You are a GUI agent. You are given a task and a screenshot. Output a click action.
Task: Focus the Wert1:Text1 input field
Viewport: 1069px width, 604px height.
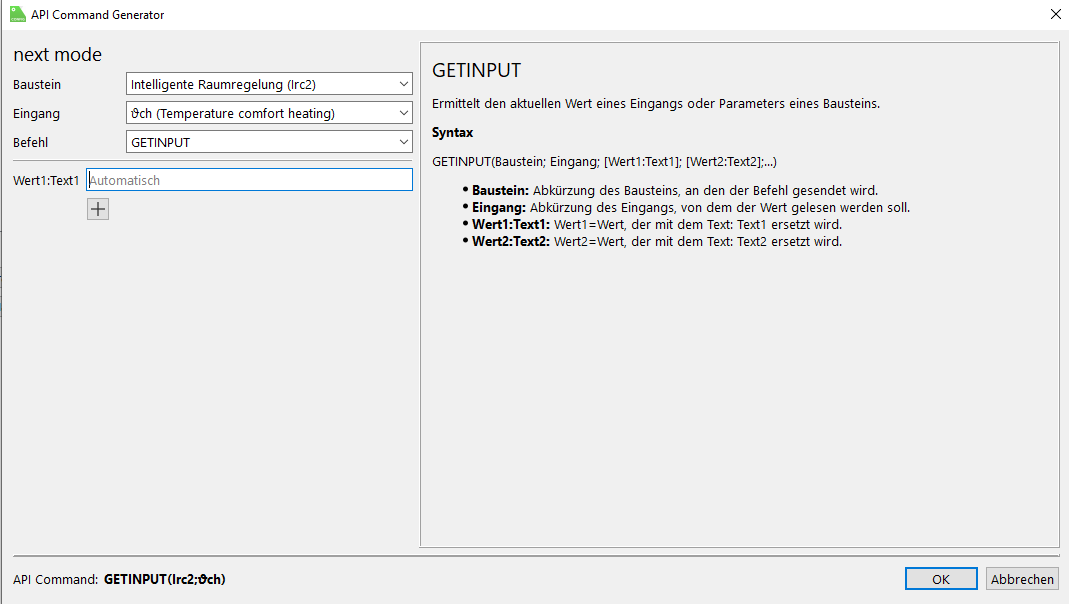tap(249, 180)
